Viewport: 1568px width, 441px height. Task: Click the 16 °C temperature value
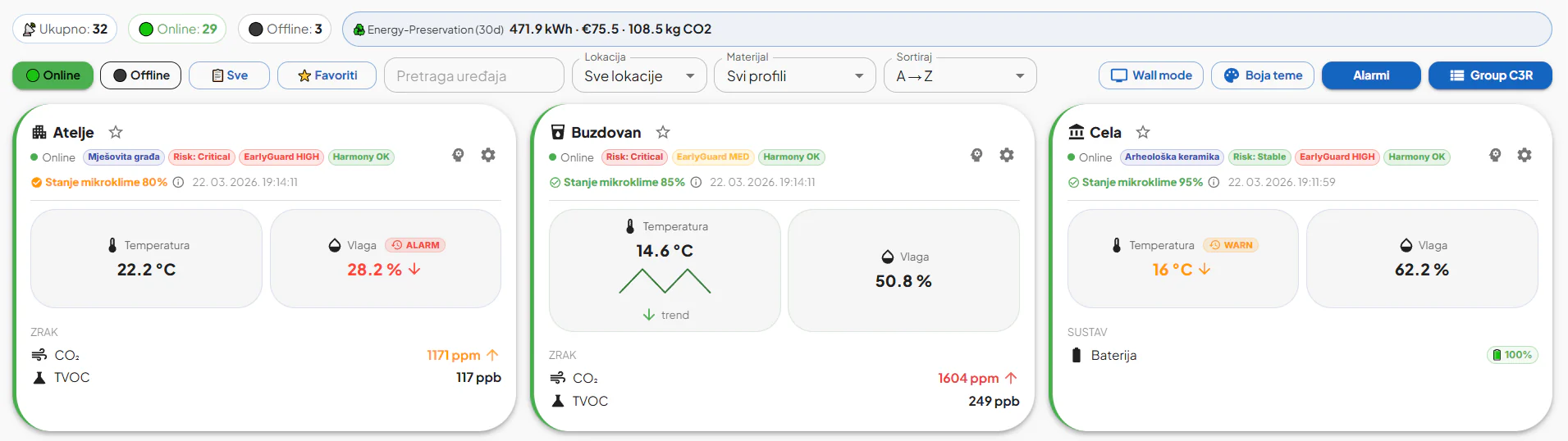(1172, 270)
